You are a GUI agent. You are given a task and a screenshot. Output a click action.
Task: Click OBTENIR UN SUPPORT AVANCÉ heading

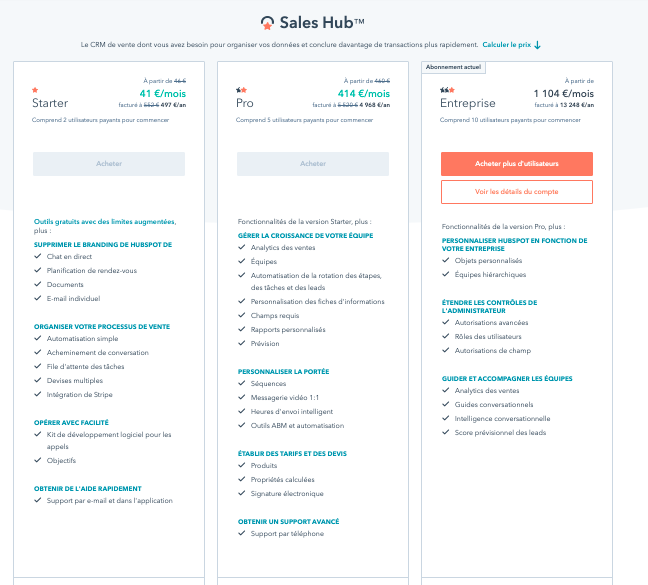click(x=288, y=522)
